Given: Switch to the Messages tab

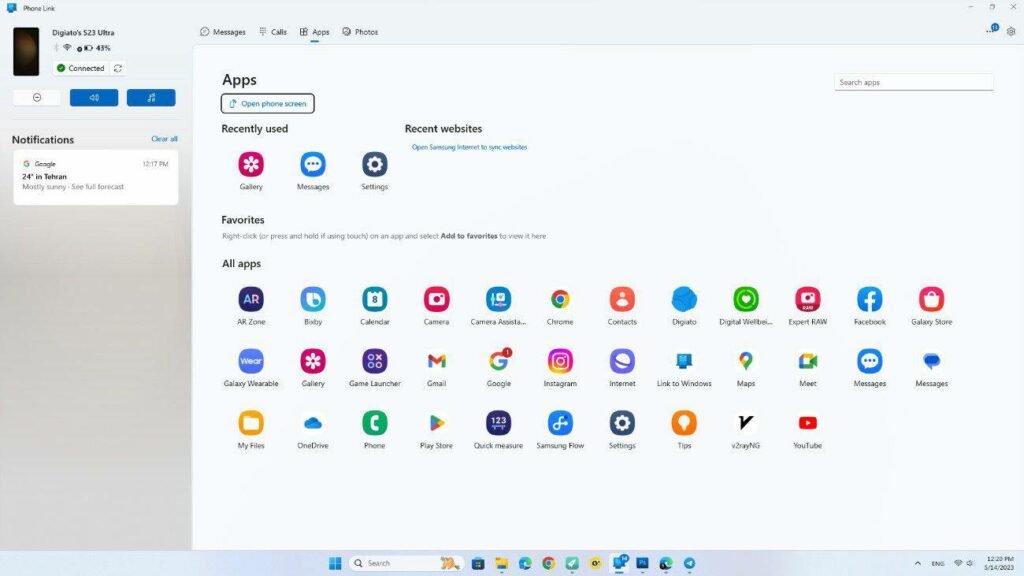Looking at the screenshot, I should tap(223, 32).
